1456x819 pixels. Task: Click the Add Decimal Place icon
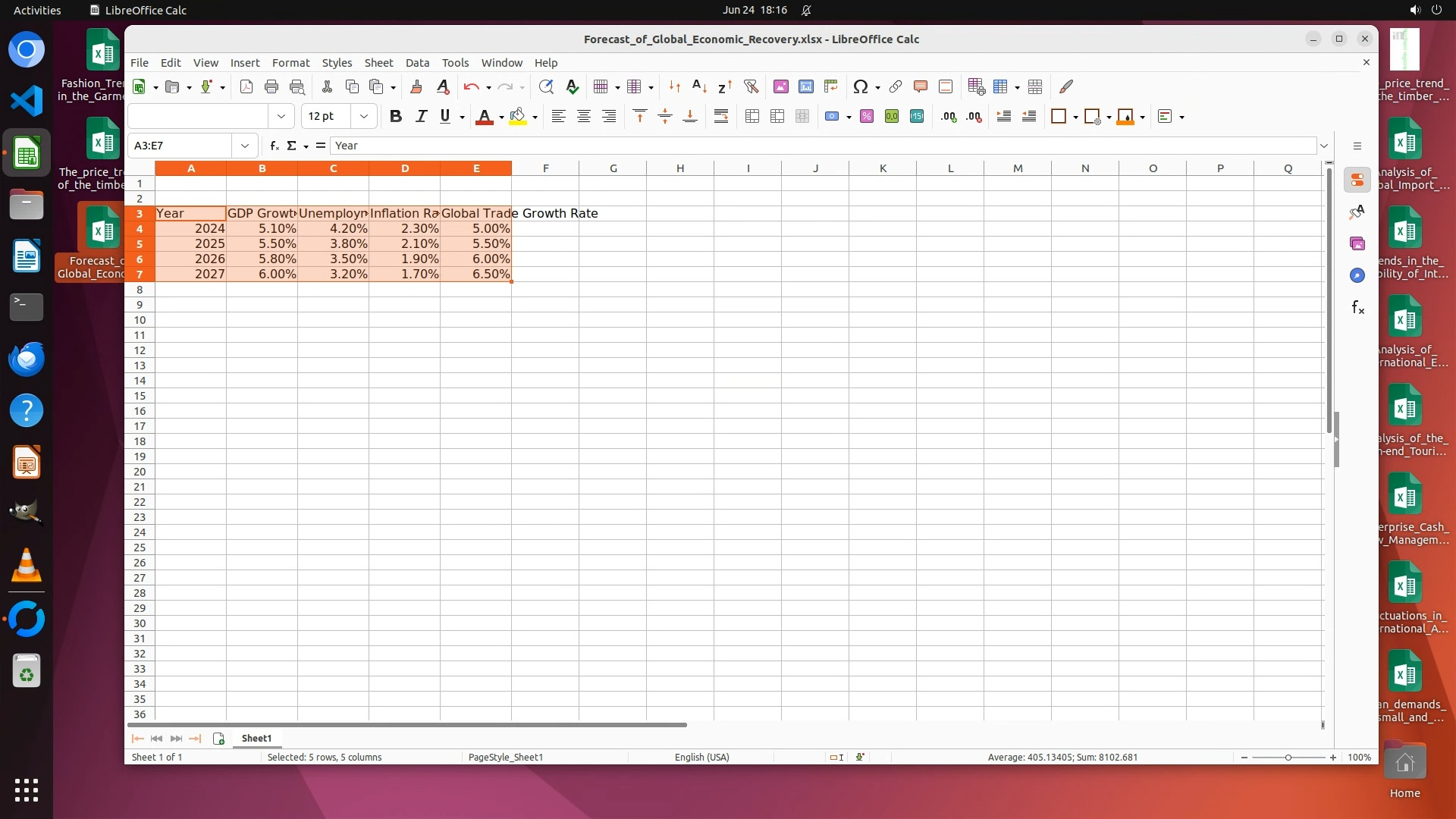point(948,116)
